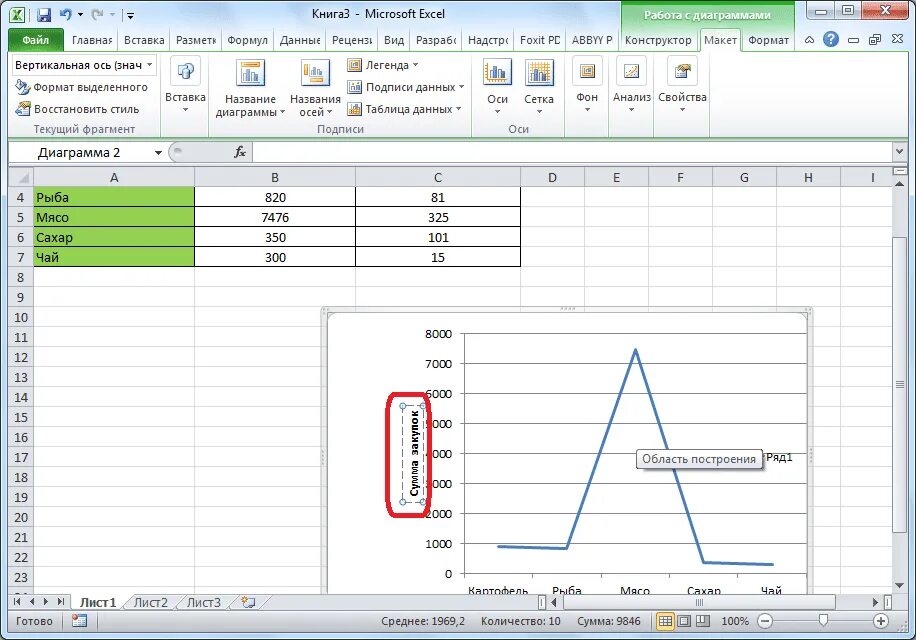Screen dimensions: 916x640
Task: Open Excel help question mark icon
Action: coord(831,40)
